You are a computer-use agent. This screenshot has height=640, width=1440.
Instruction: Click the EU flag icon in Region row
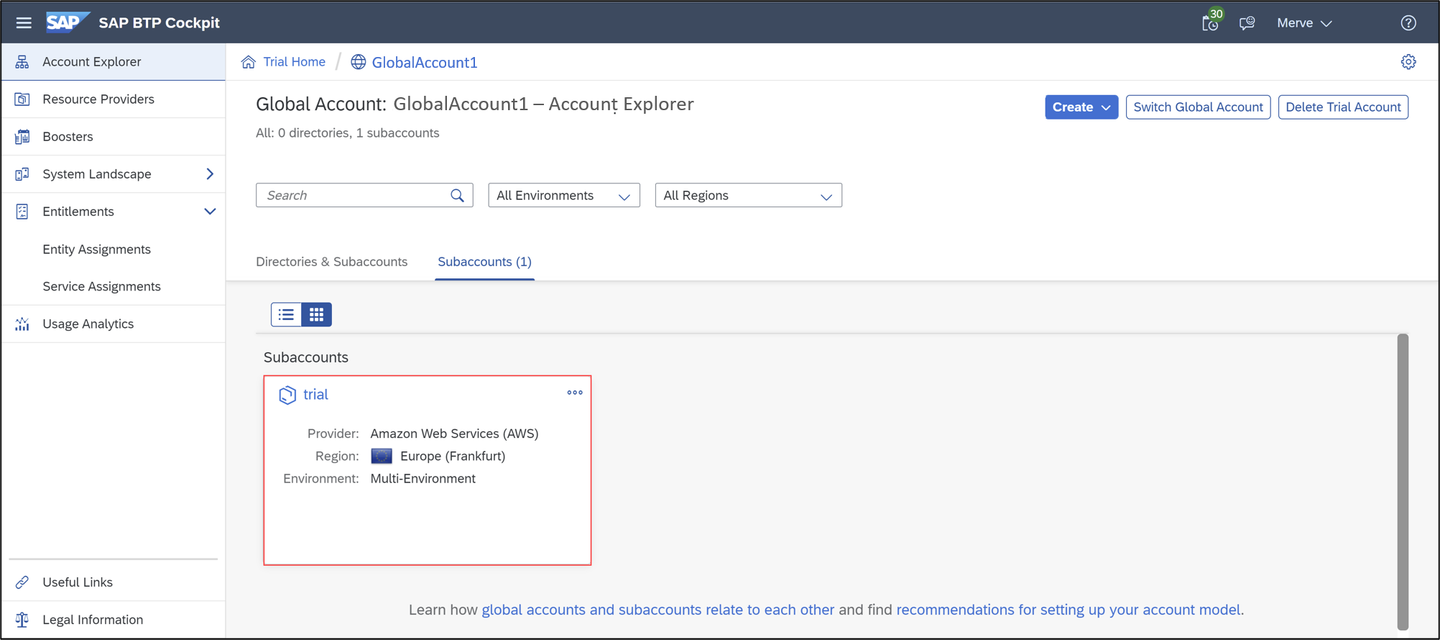click(x=381, y=456)
